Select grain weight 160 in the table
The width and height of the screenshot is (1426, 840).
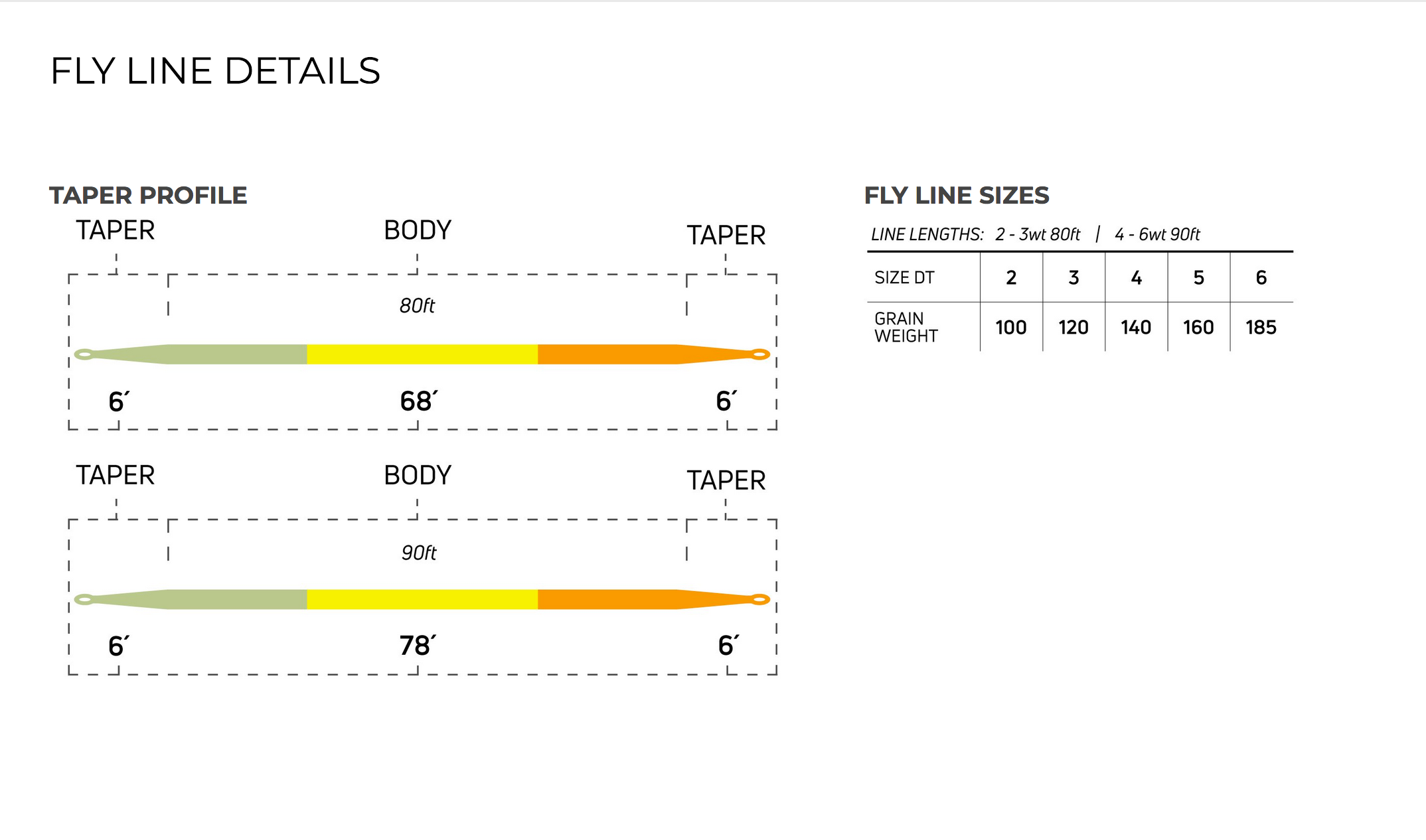coord(1198,328)
